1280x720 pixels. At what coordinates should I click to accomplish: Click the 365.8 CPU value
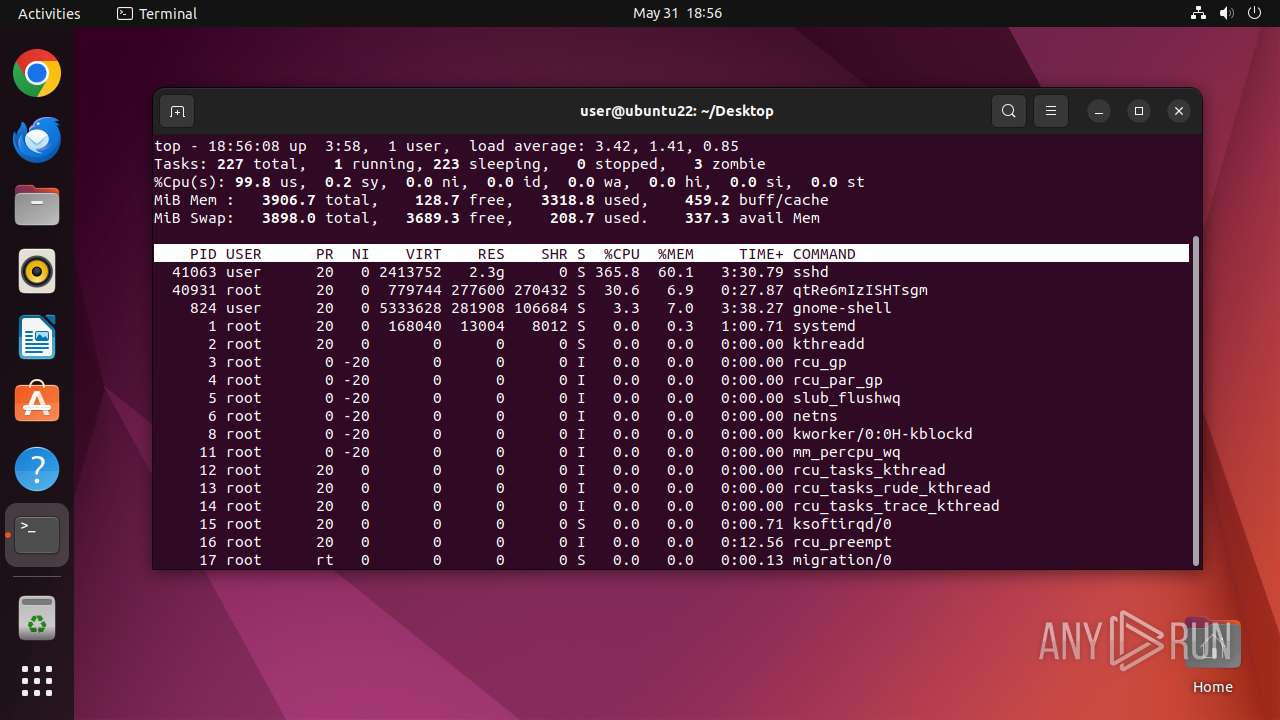pyautogui.click(x=617, y=272)
